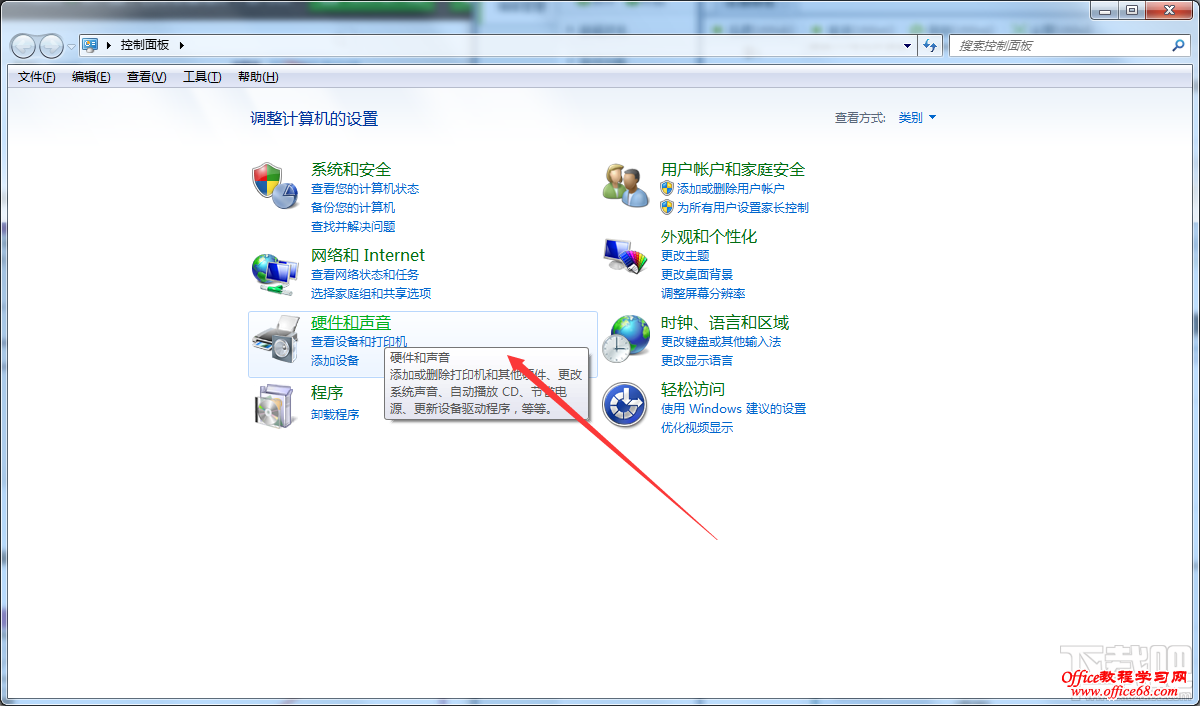Click 更改键盘或其他输入法 link
The width and height of the screenshot is (1200, 706).
[x=721, y=341]
